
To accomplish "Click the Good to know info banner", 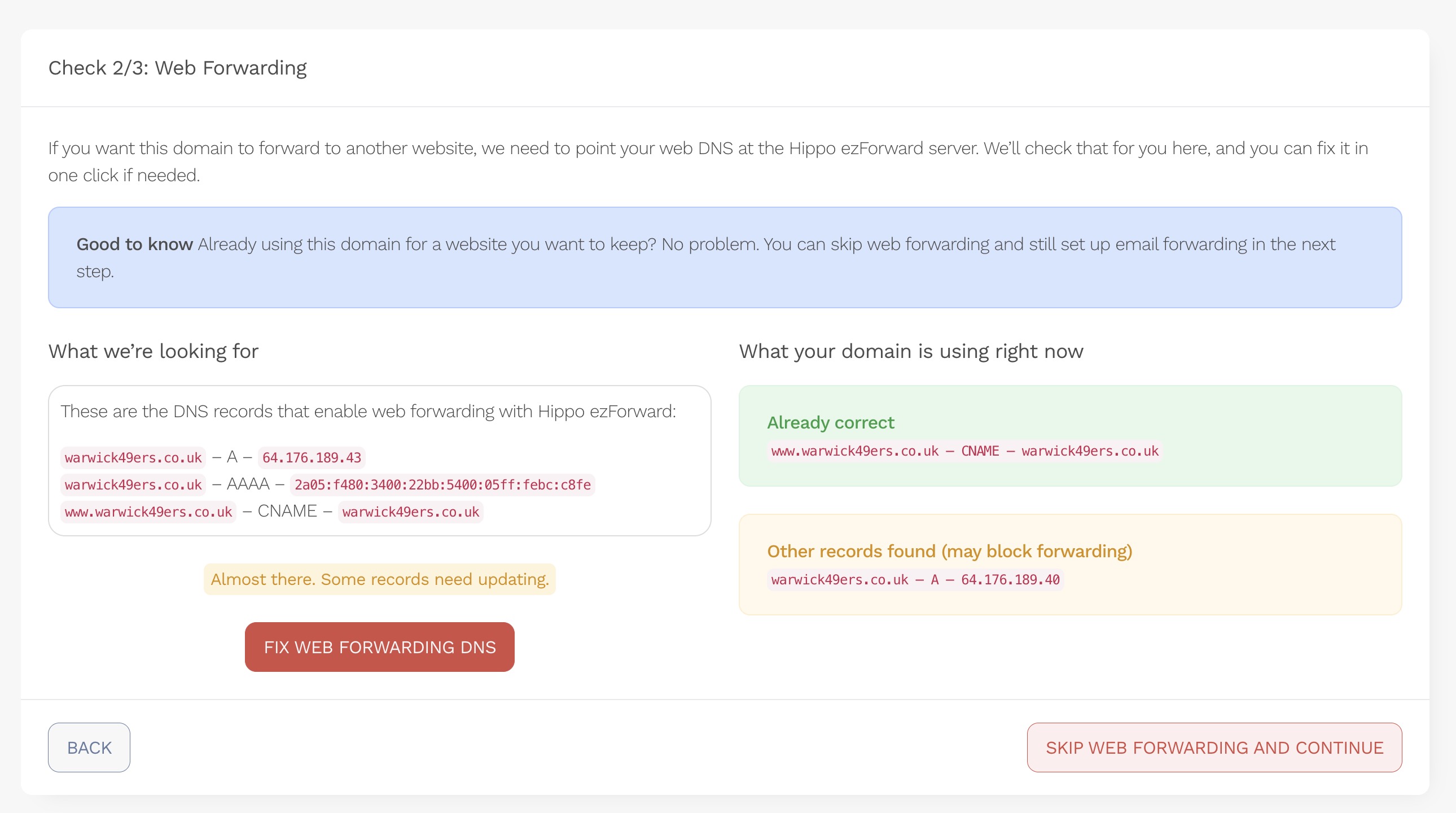I will (724, 257).
